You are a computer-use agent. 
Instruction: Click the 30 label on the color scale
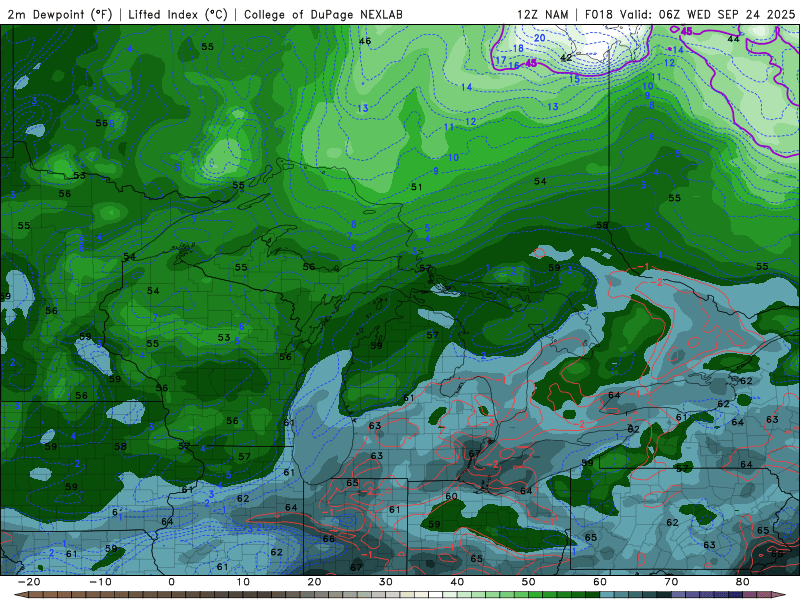coord(386,582)
